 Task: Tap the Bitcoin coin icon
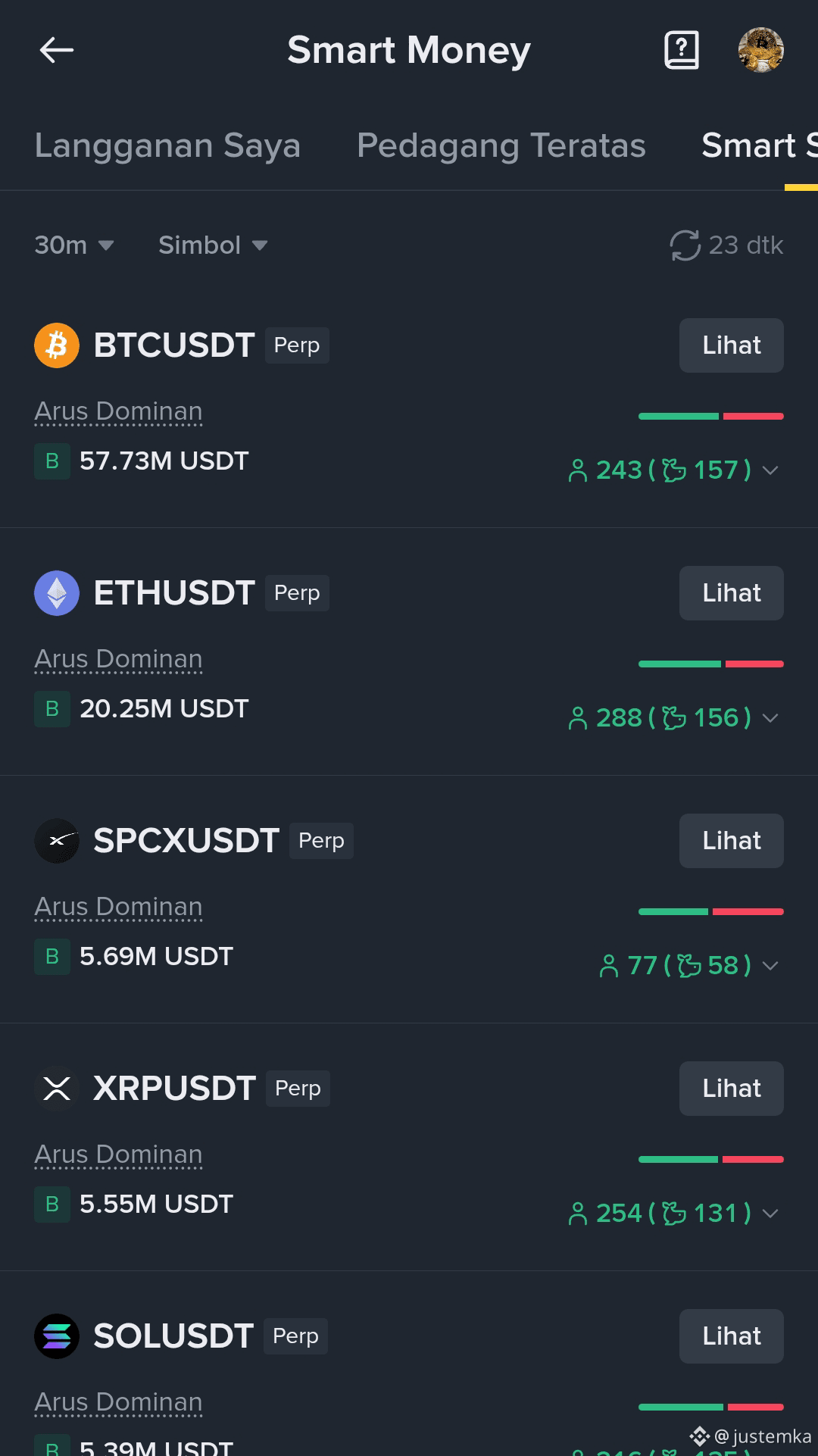57,345
